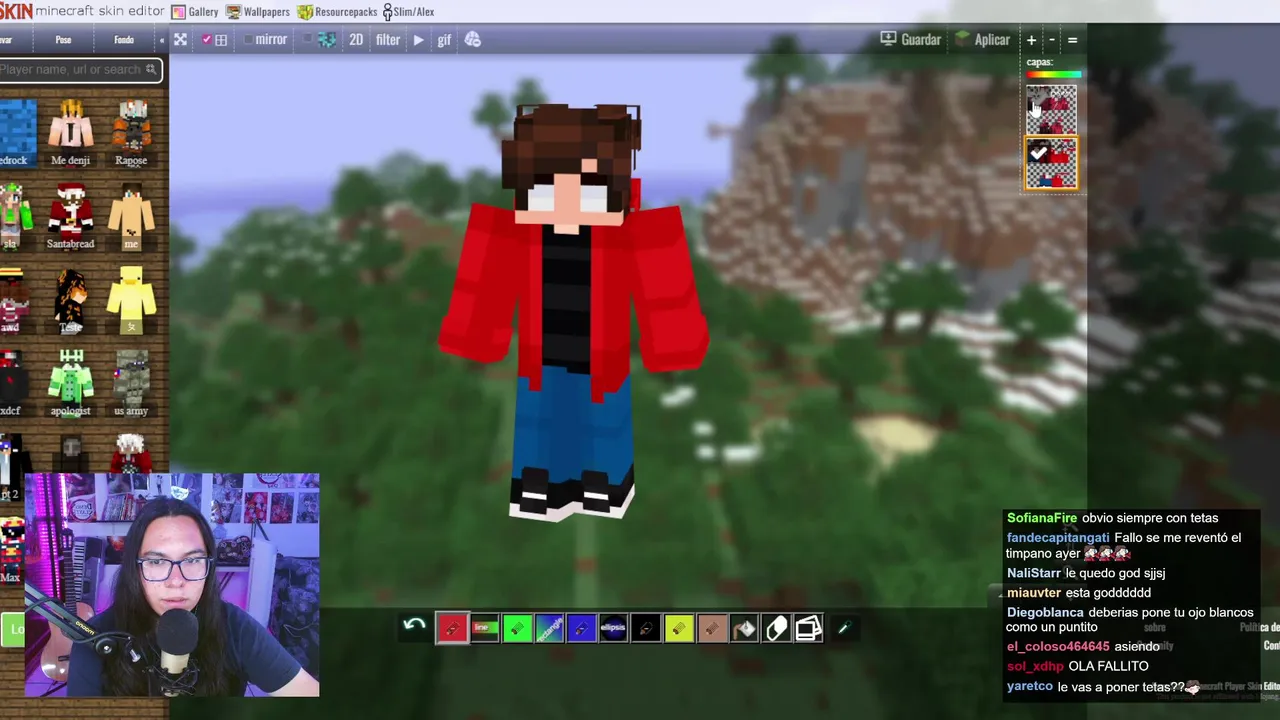Open the filter options
Screen dimensions: 1280x720
(388, 40)
